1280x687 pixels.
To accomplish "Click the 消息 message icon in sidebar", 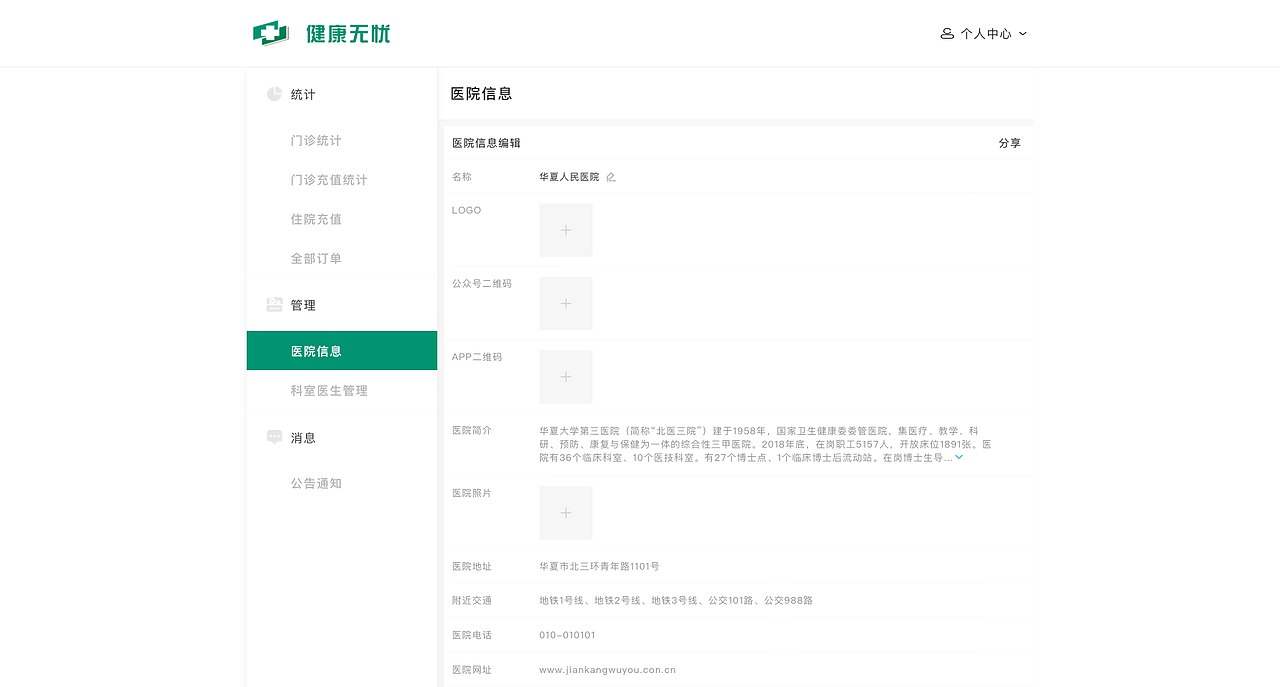I will [x=274, y=437].
